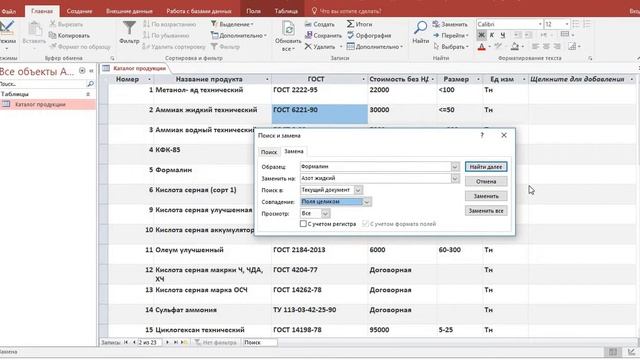640x360 pixels.
Task: Run Орфография spell check
Action: tap(369, 36)
